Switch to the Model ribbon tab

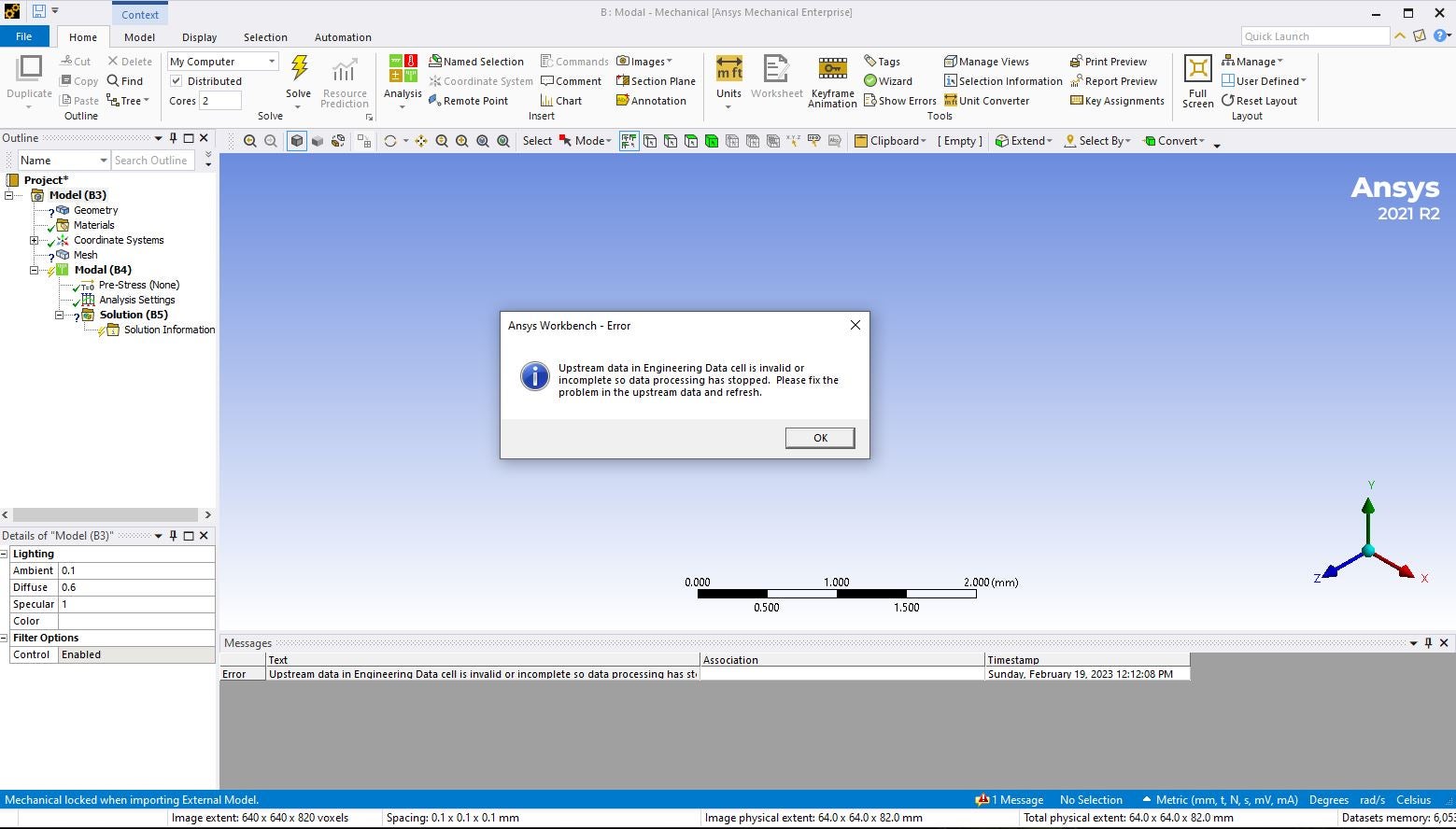click(x=139, y=37)
